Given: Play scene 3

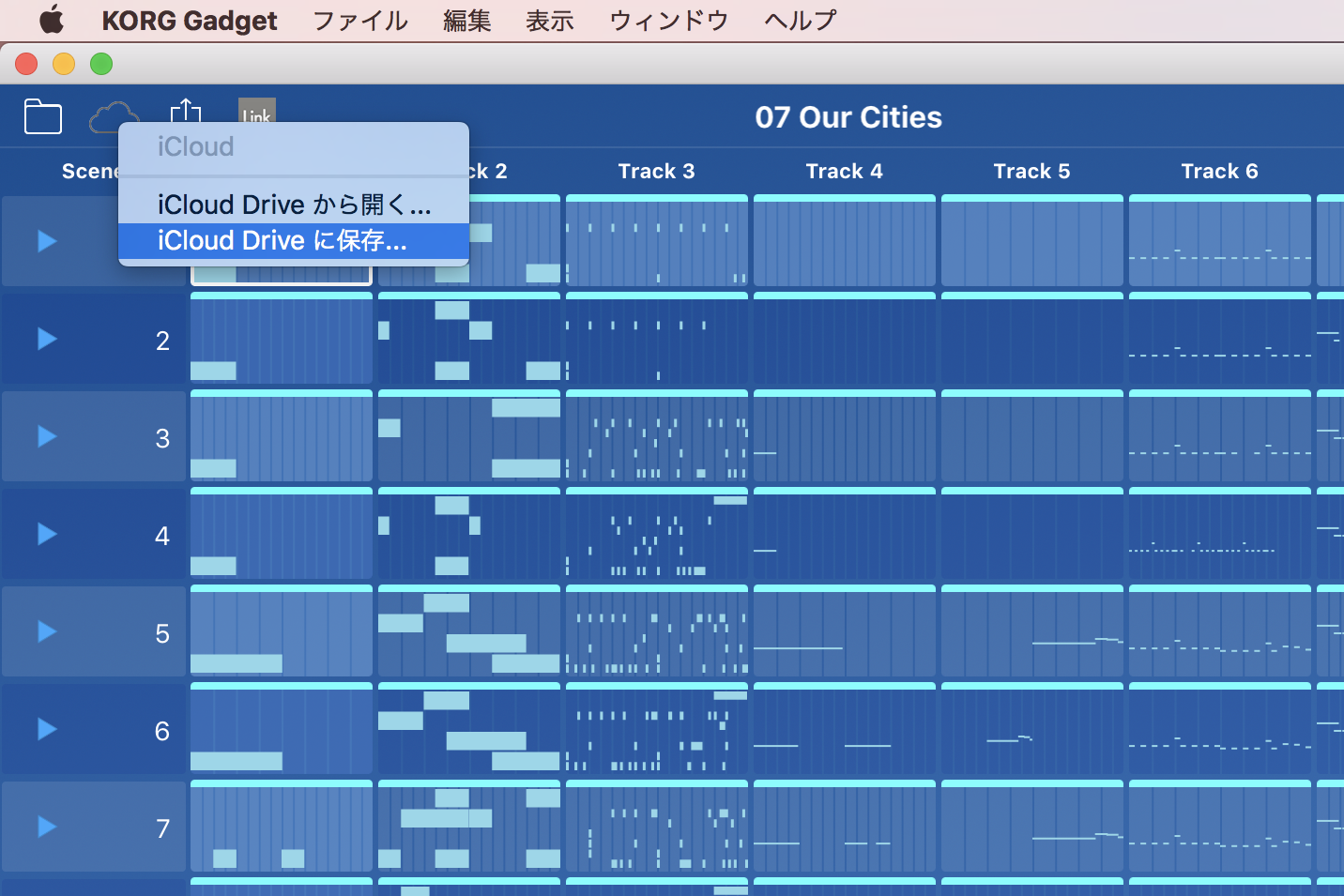Looking at the screenshot, I should pos(47,436).
